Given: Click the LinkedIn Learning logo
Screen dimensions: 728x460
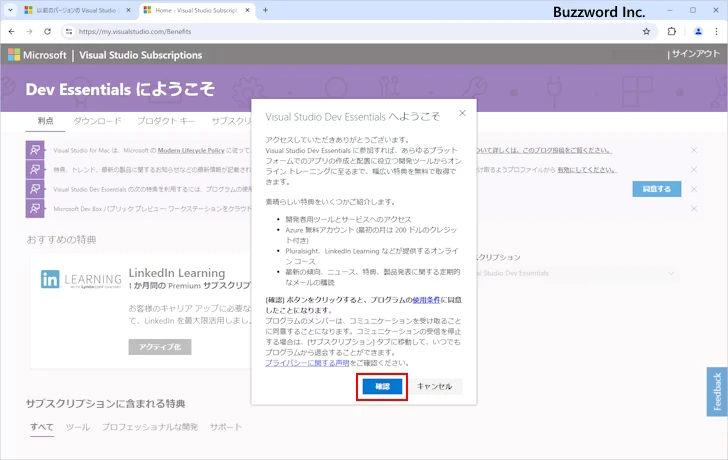Looking at the screenshot, I should (x=81, y=279).
